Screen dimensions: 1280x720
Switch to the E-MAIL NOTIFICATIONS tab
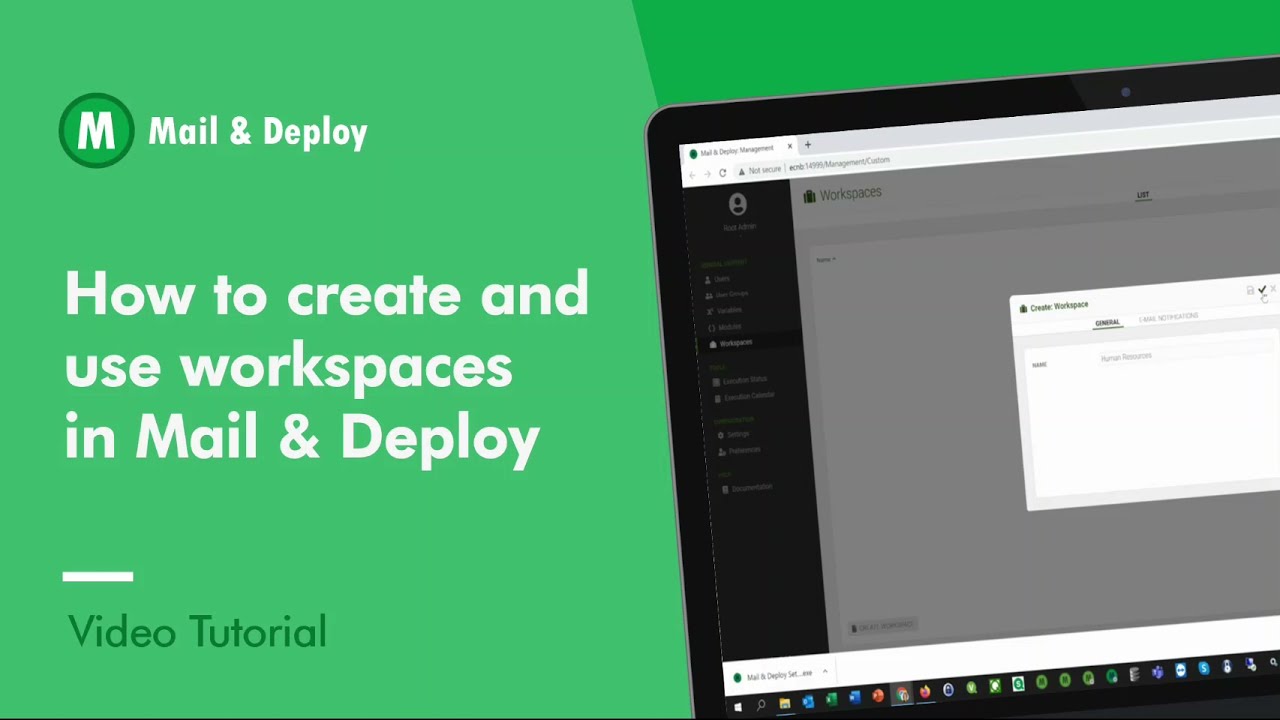pos(1168,318)
